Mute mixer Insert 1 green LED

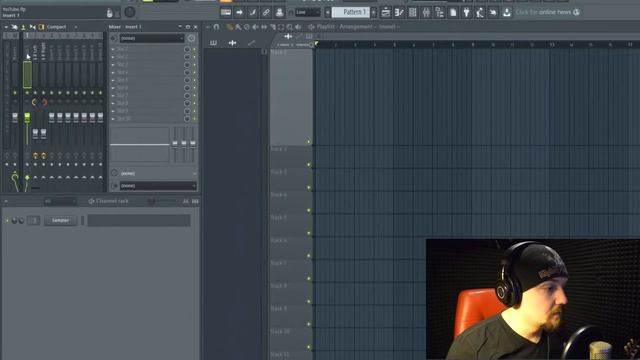[27, 93]
